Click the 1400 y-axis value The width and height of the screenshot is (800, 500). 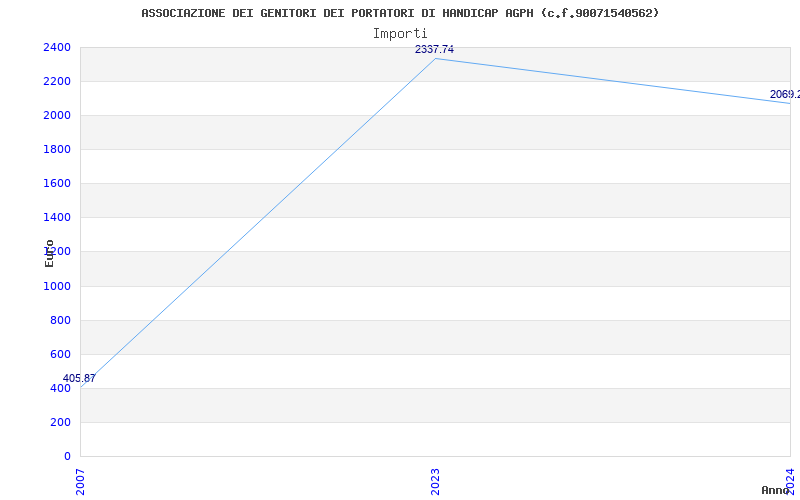click(57, 218)
